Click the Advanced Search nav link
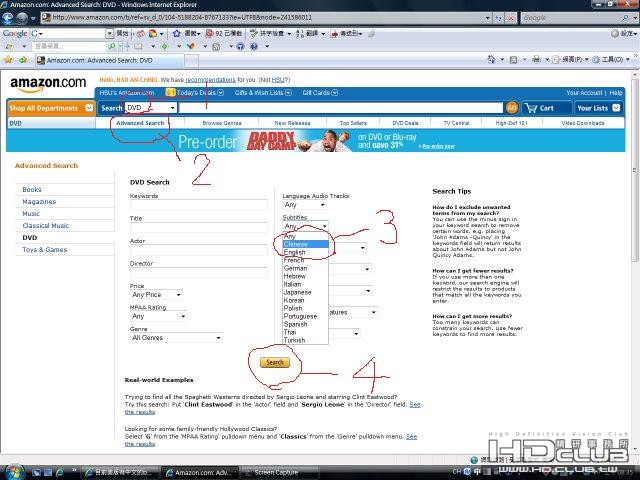Image resolution: width=640 pixels, height=480 pixels. point(140,123)
